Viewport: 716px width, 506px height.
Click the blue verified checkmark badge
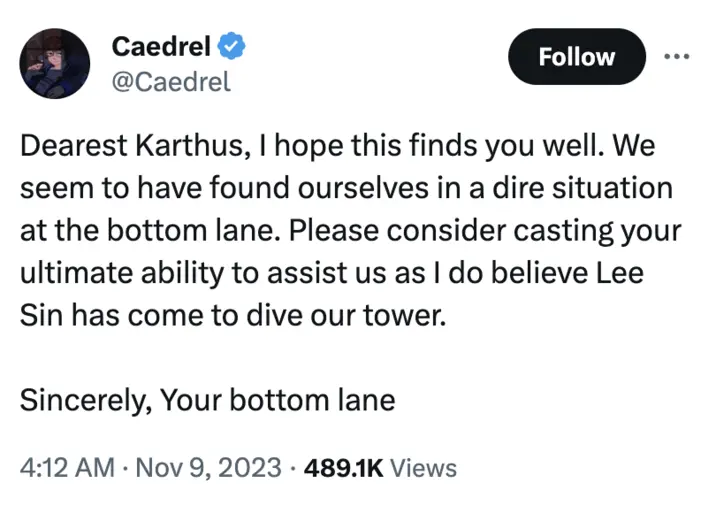231,46
